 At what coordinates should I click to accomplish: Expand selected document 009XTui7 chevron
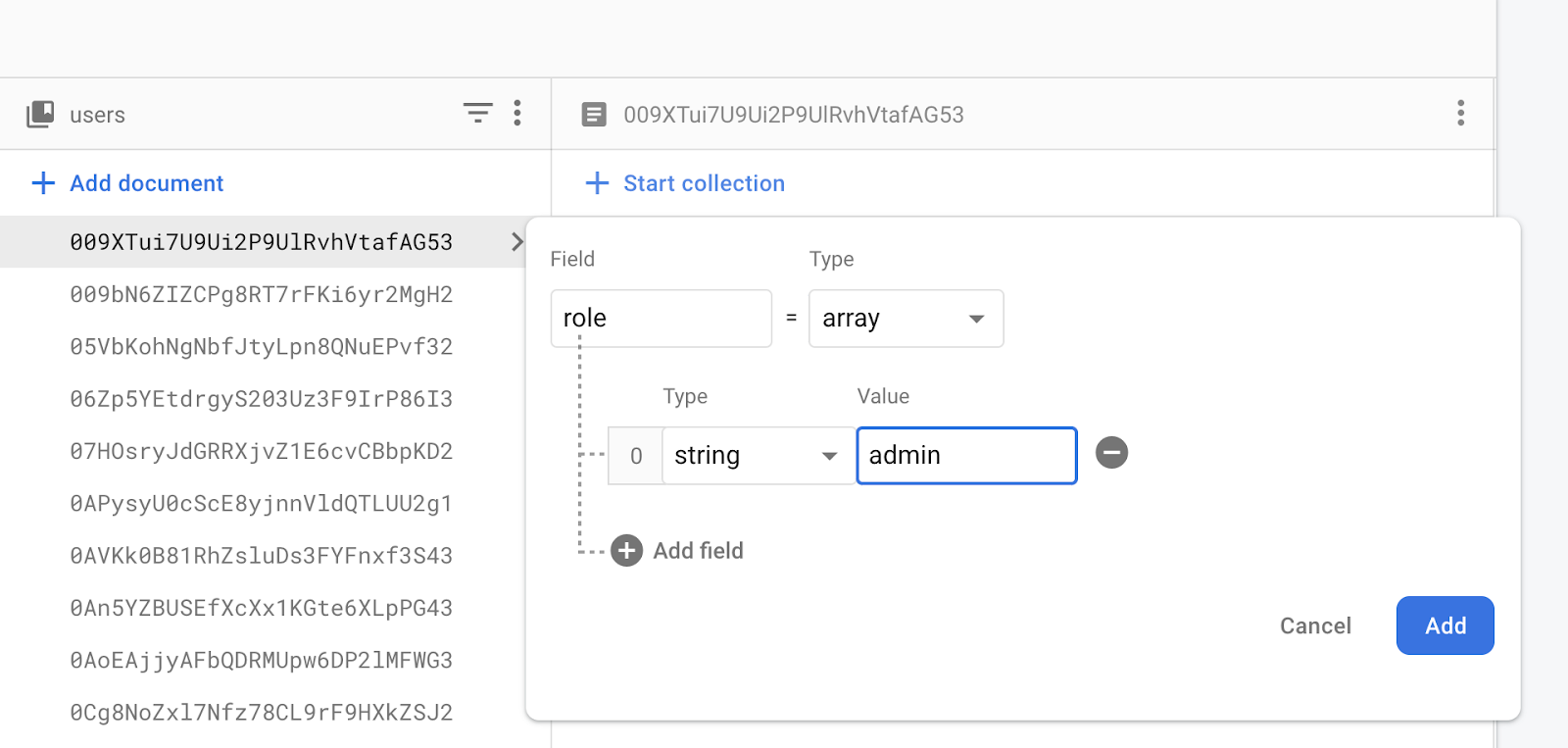pos(516,242)
